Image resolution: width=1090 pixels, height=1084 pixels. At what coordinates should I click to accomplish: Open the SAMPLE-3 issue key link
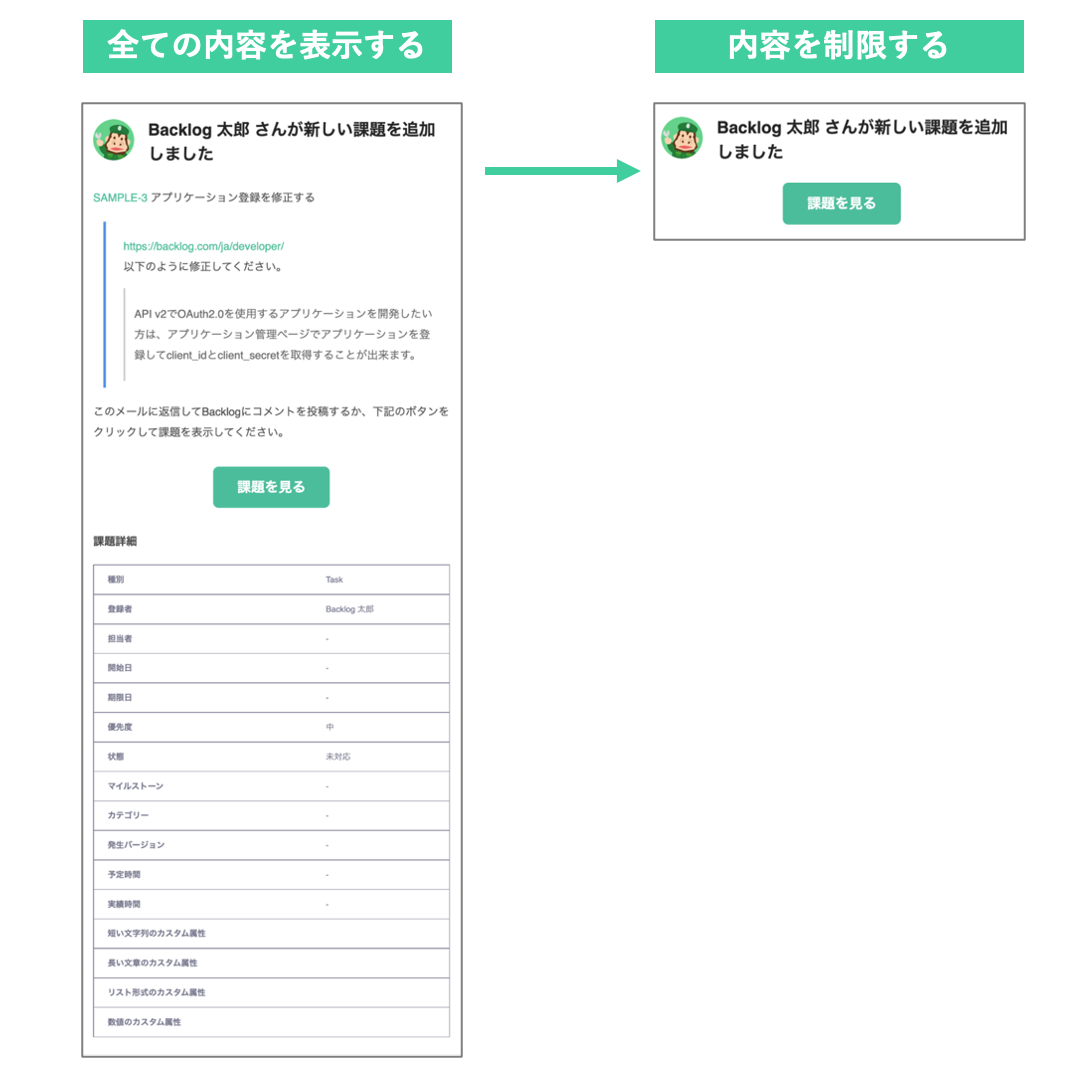point(120,197)
